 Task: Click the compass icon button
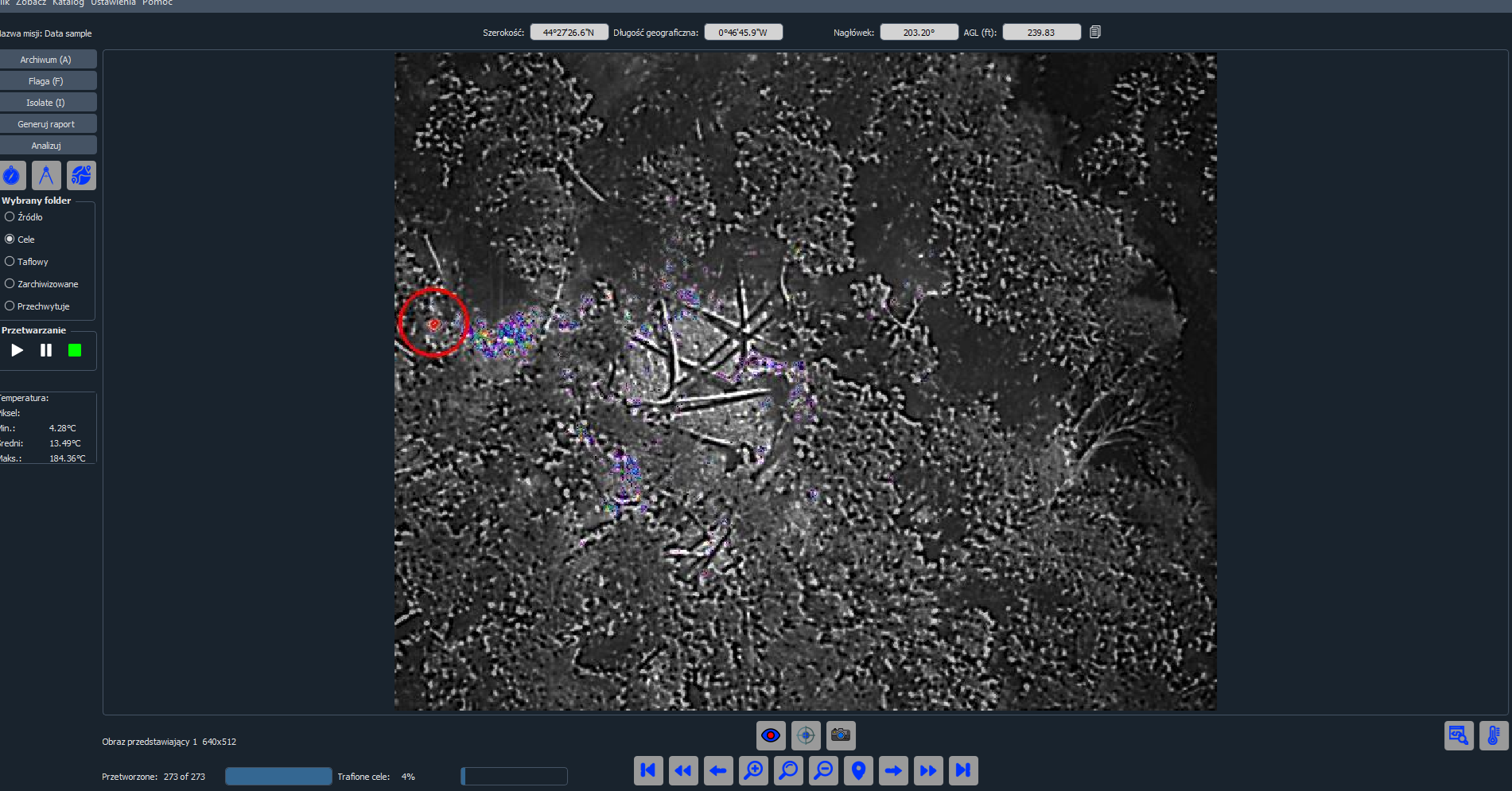(x=13, y=175)
